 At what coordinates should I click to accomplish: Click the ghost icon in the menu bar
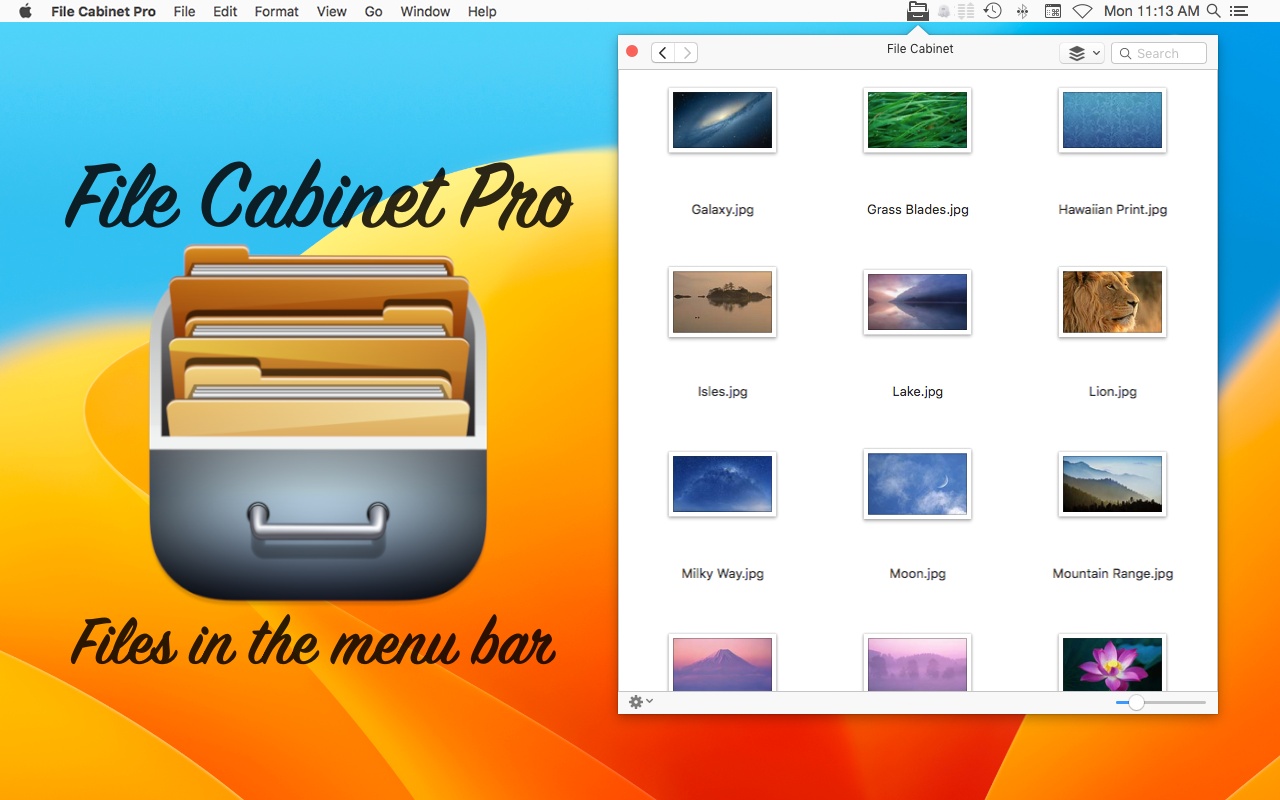943,11
